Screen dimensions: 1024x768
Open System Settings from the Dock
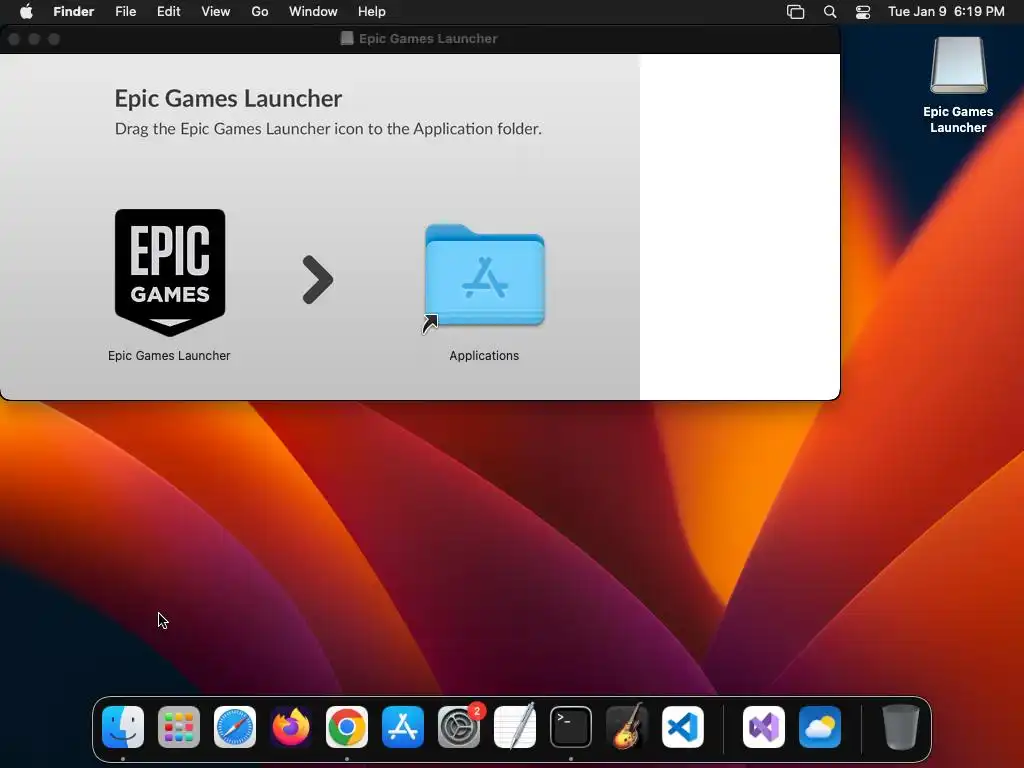click(x=458, y=727)
